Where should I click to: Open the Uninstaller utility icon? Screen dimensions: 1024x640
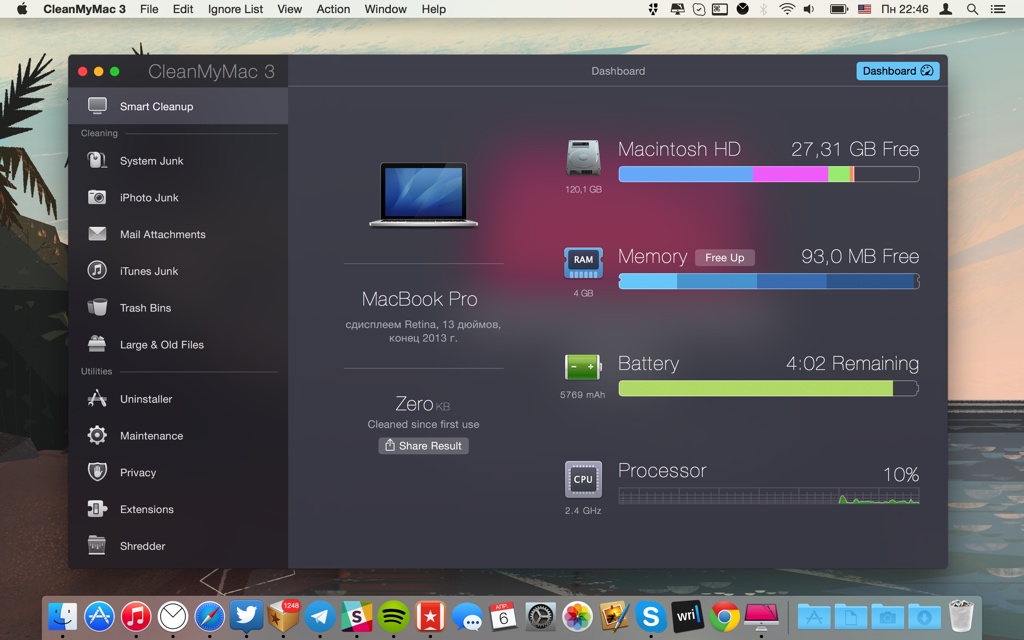pyautogui.click(x=97, y=398)
